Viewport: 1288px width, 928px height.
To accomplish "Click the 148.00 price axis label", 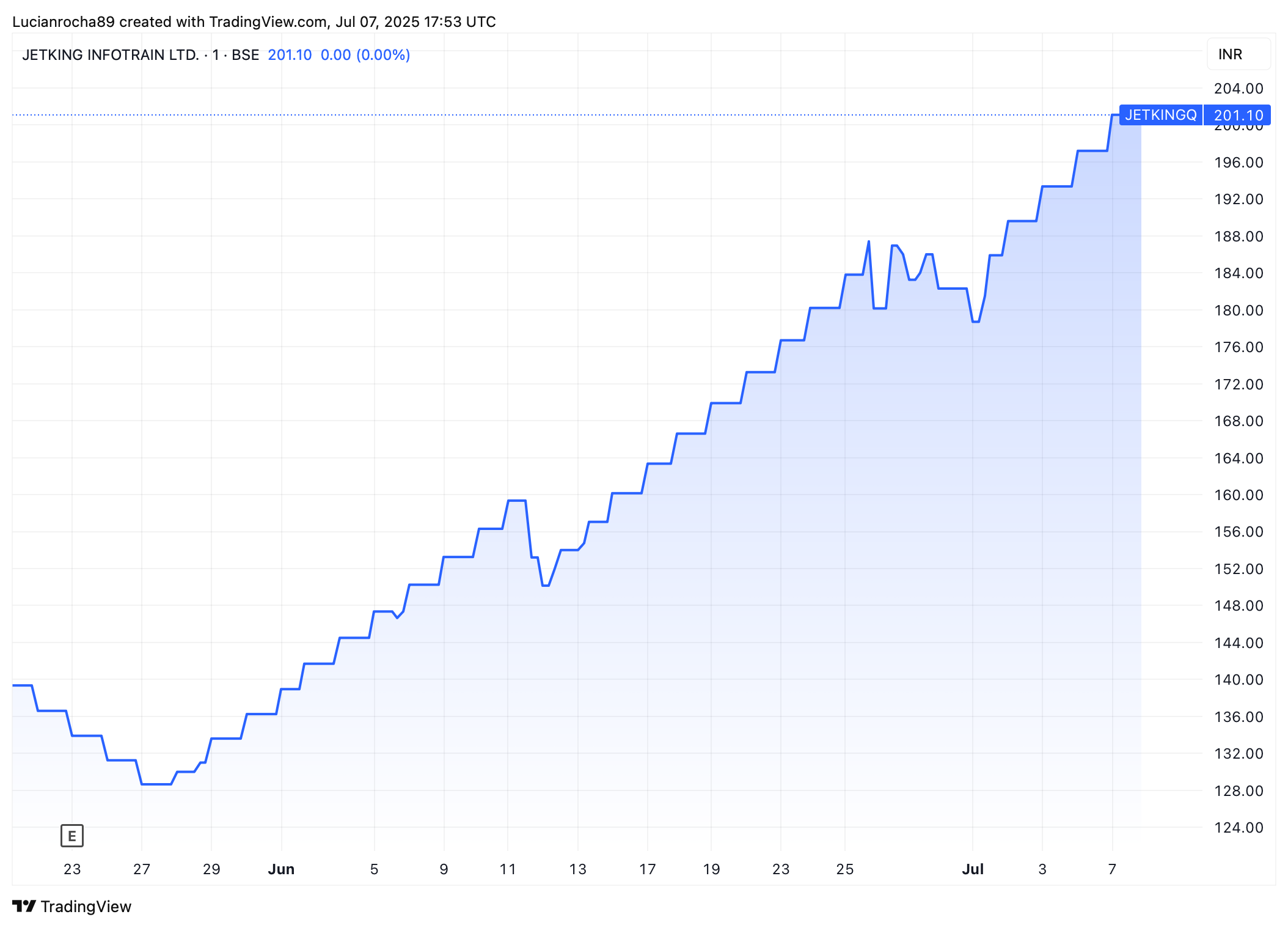I will tap(1239, 606).
